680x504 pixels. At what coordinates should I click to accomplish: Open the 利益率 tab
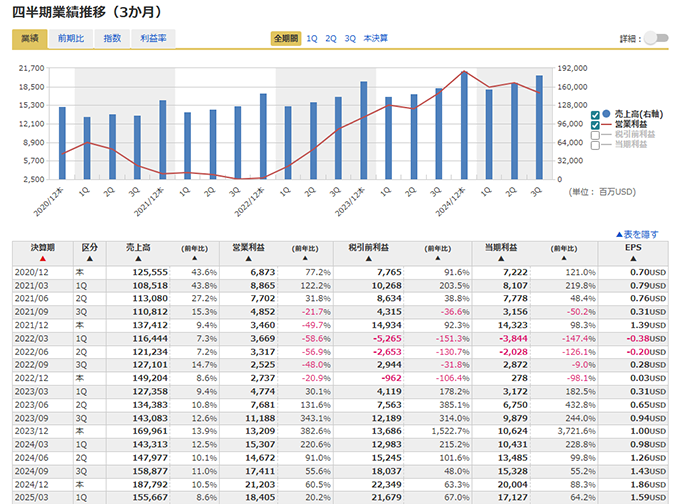(153, 38)
